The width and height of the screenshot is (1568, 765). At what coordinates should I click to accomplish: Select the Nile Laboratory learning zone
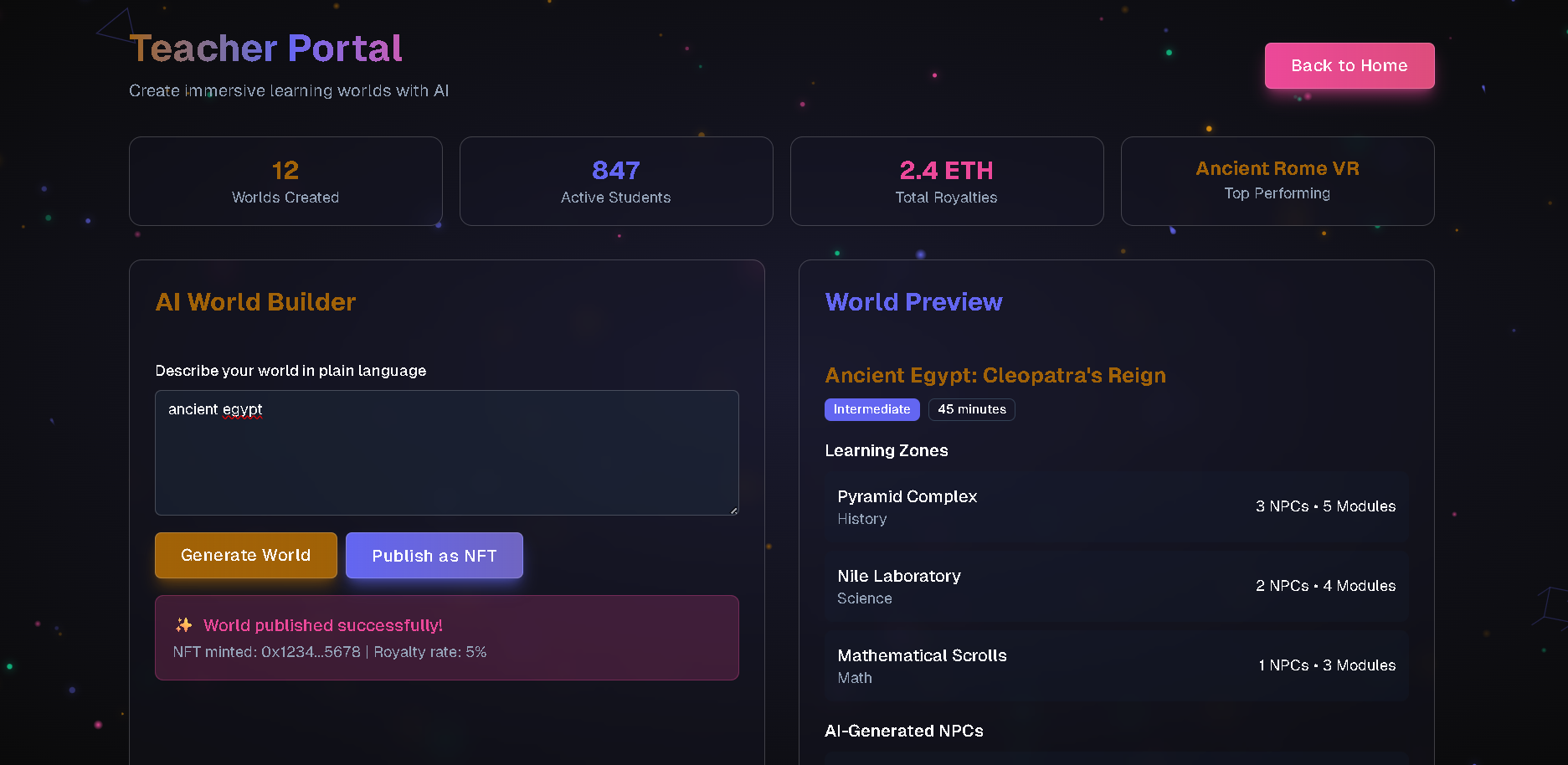1117,586
